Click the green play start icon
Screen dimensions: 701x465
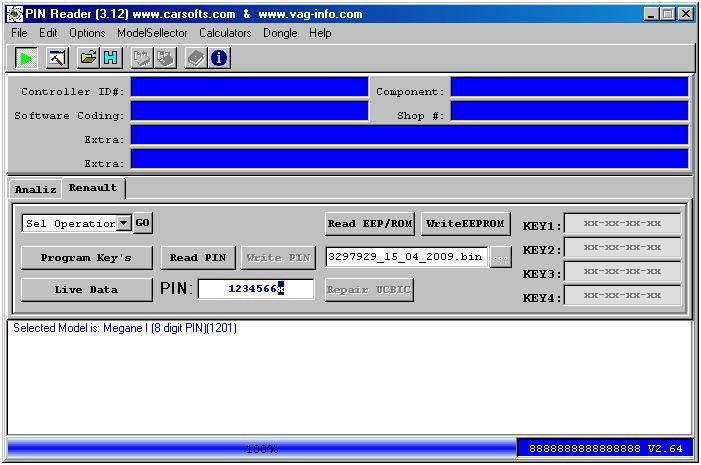click(x=26, y=58)
